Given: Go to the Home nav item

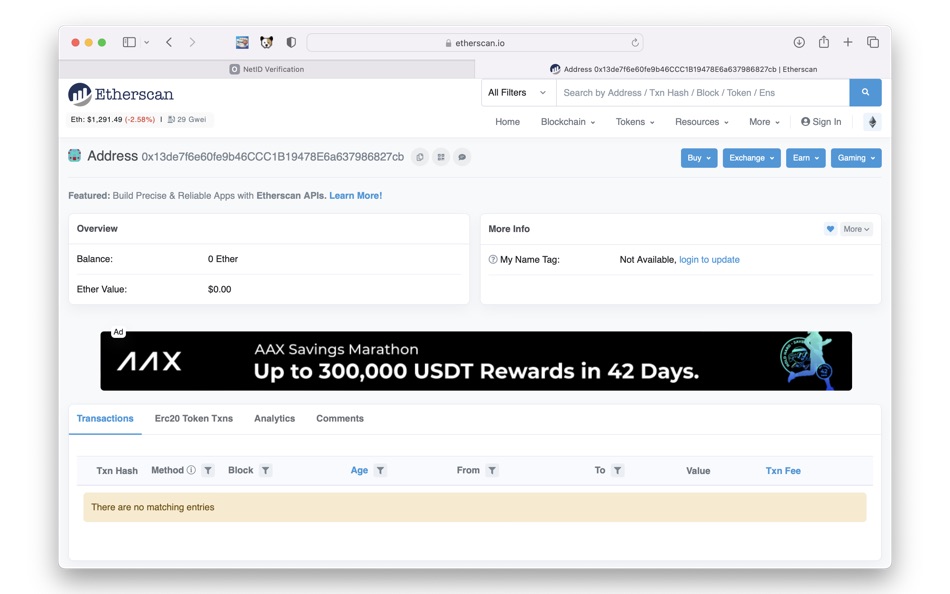Looking at the screenshot, I should (x=507, y=122).
